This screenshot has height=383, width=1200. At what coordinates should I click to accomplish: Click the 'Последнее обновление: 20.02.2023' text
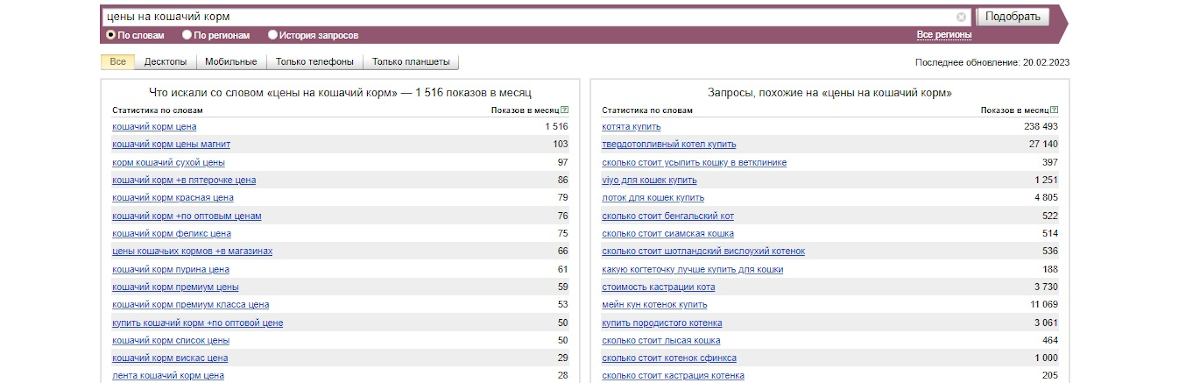[x=992, y=62]
